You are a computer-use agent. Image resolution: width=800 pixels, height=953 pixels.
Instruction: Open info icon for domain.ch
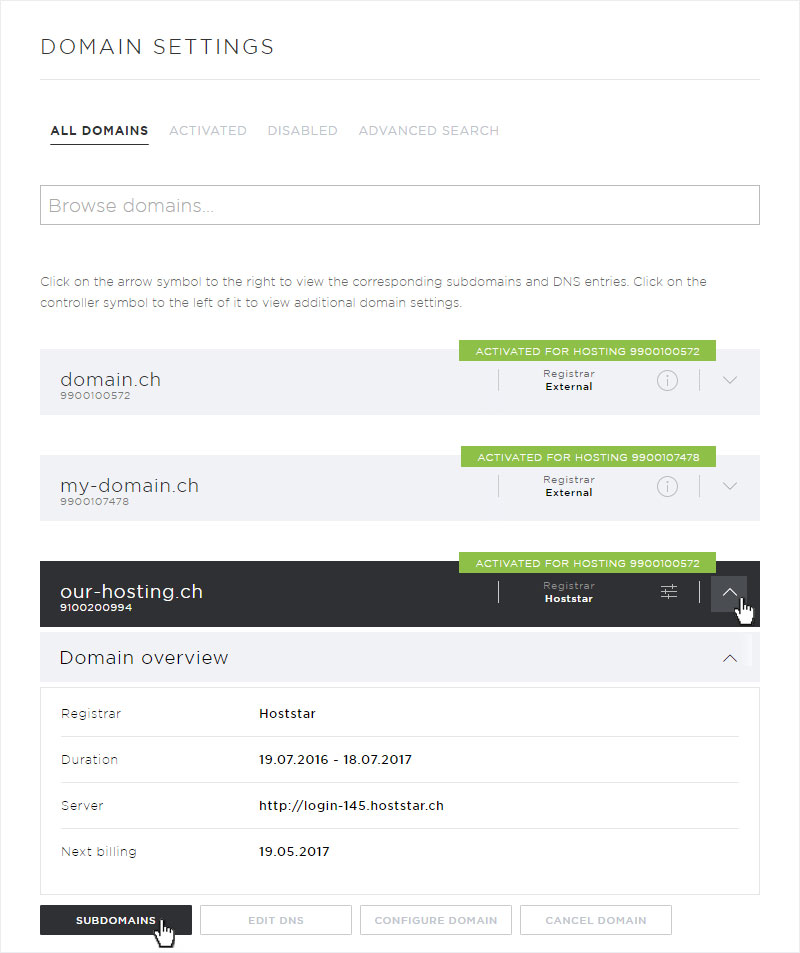click(667, 380)
